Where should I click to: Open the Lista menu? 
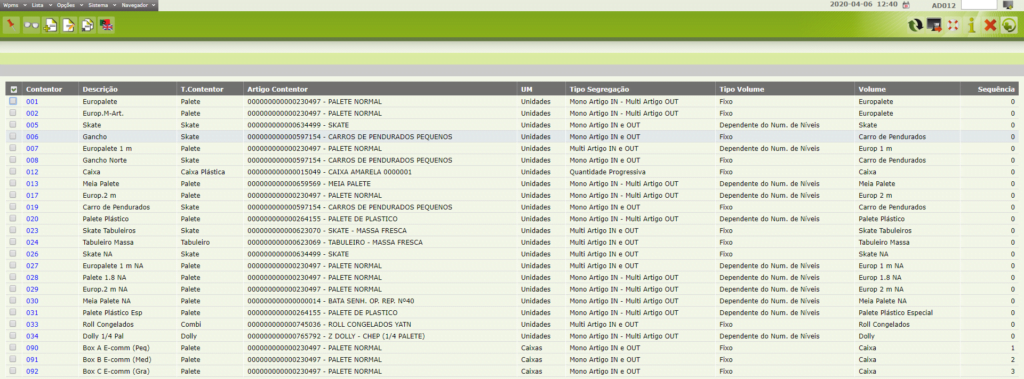coord(40,5)
